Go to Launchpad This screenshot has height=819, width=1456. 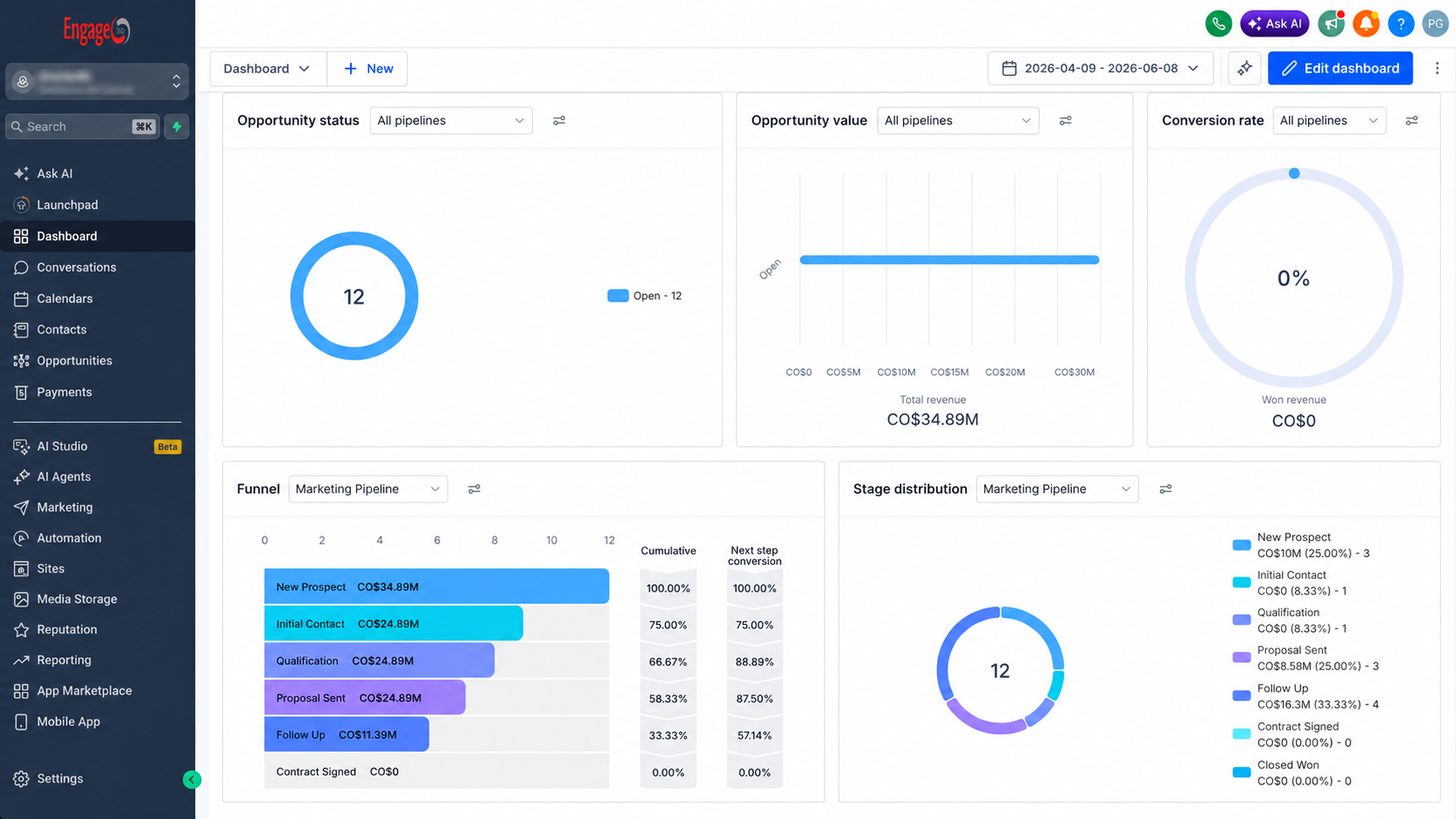tap(98, 205)
